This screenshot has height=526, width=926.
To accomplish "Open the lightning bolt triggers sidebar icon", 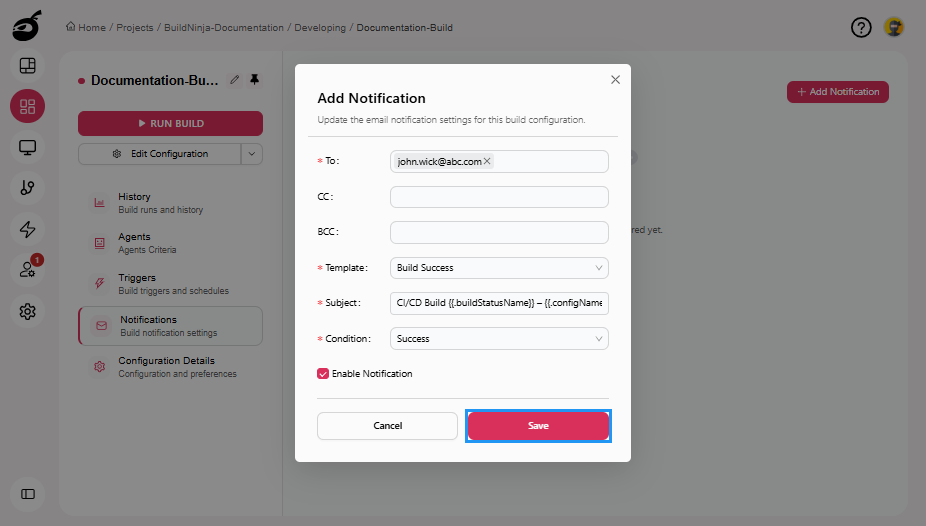I will 27,229.
